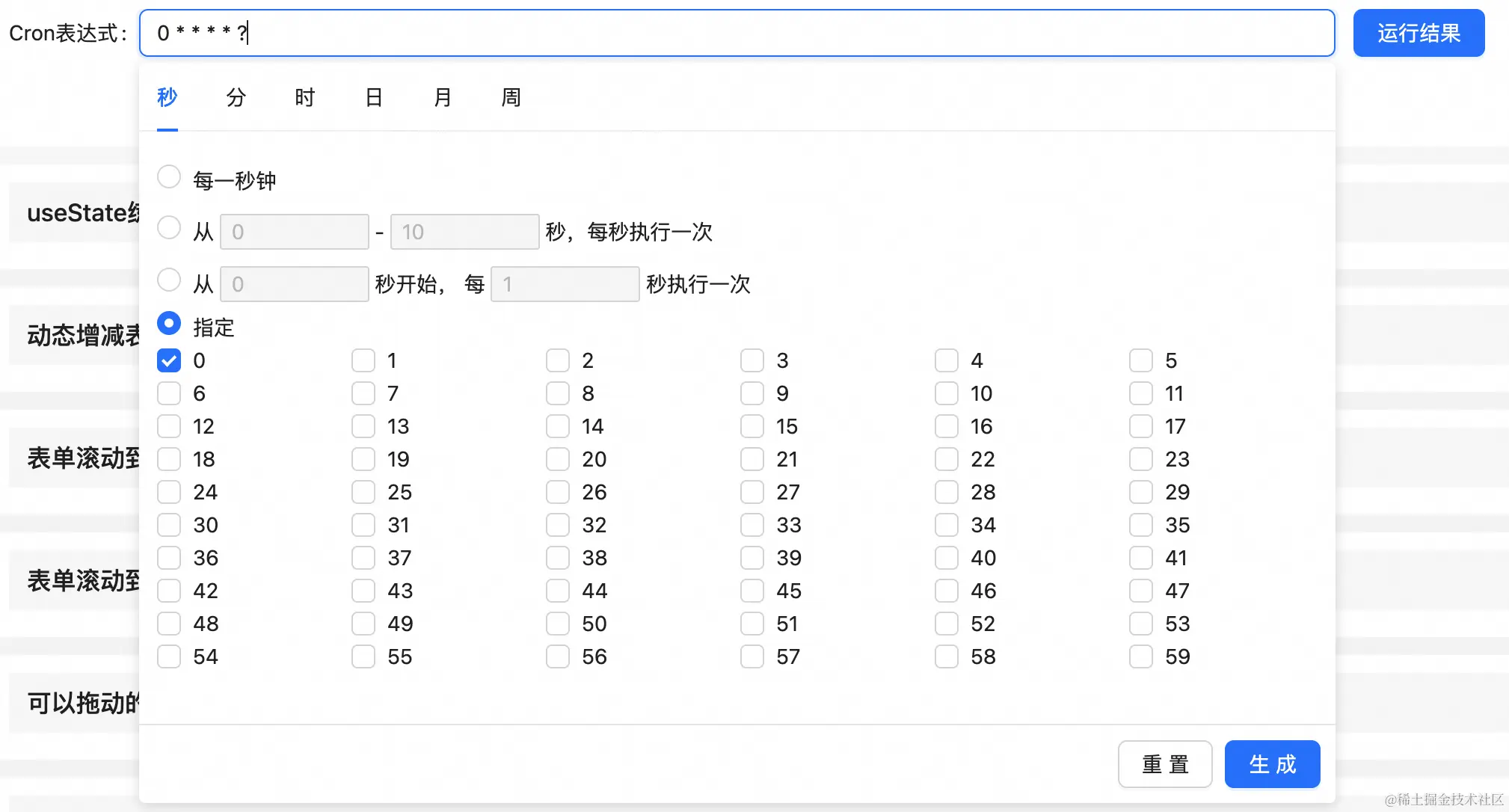Check the box labeled 7
The height and width of the screenshot is (812, 1509).
coord(363,393)
